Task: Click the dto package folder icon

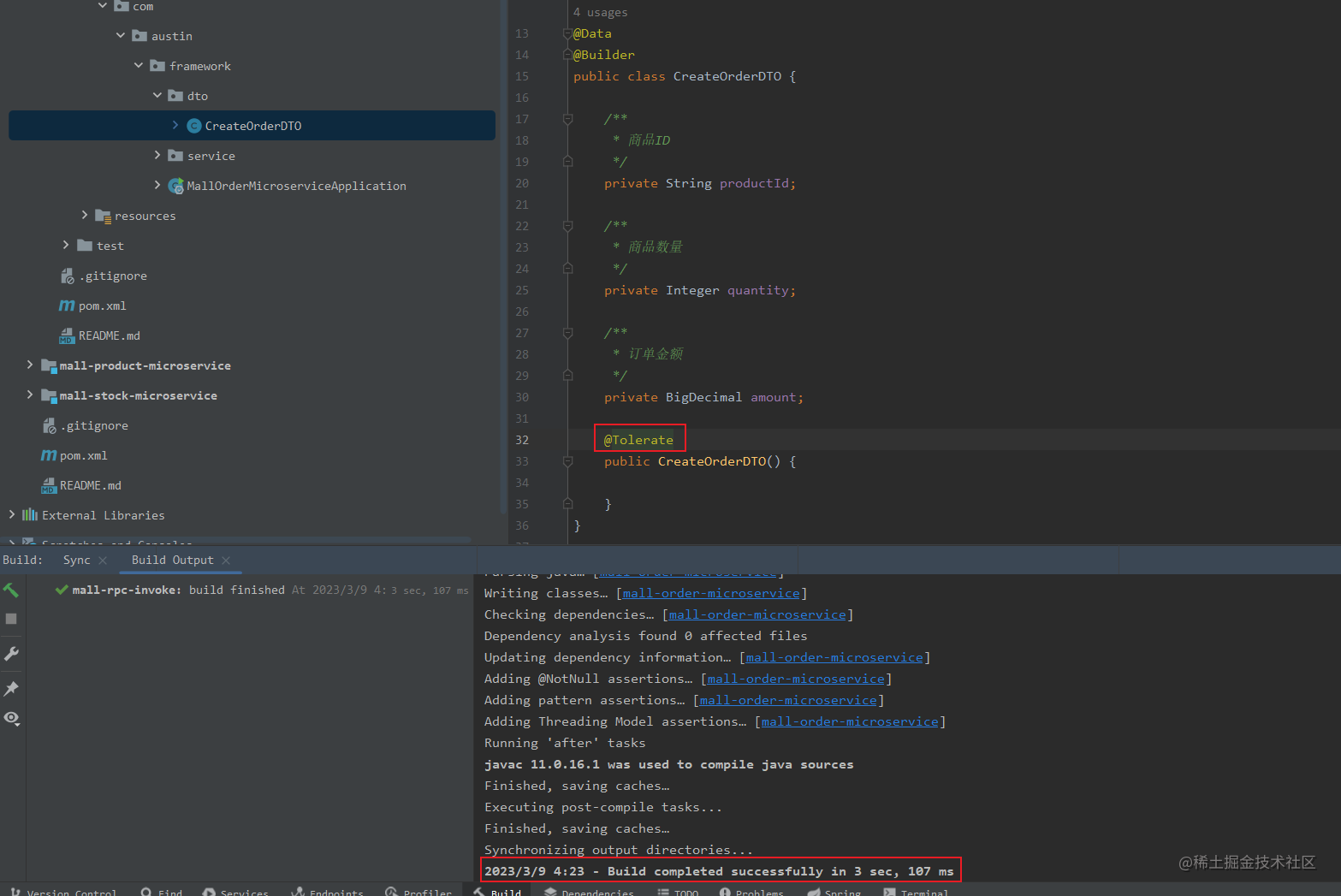Action: pos(175,96)
